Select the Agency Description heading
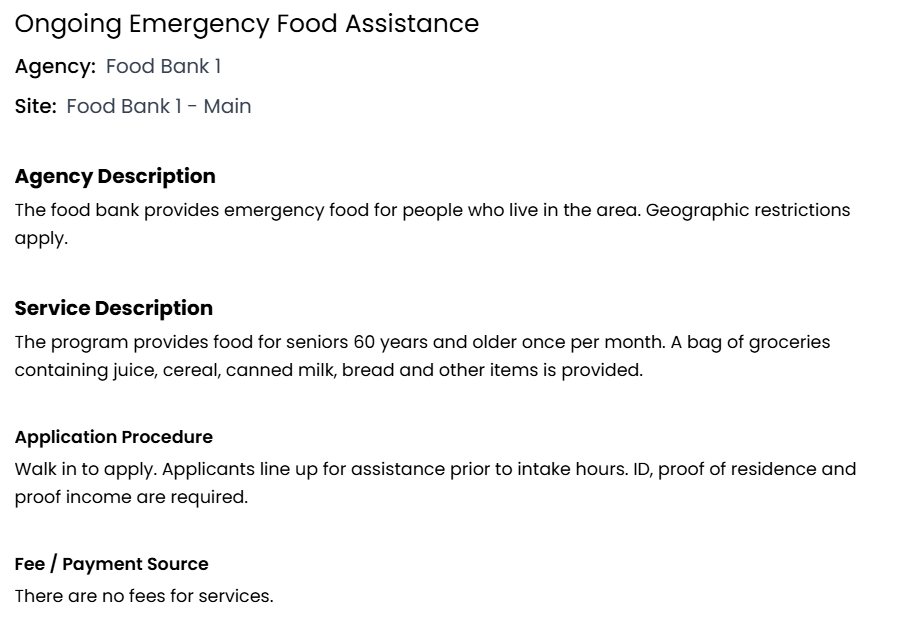 [x=115, y=177]
